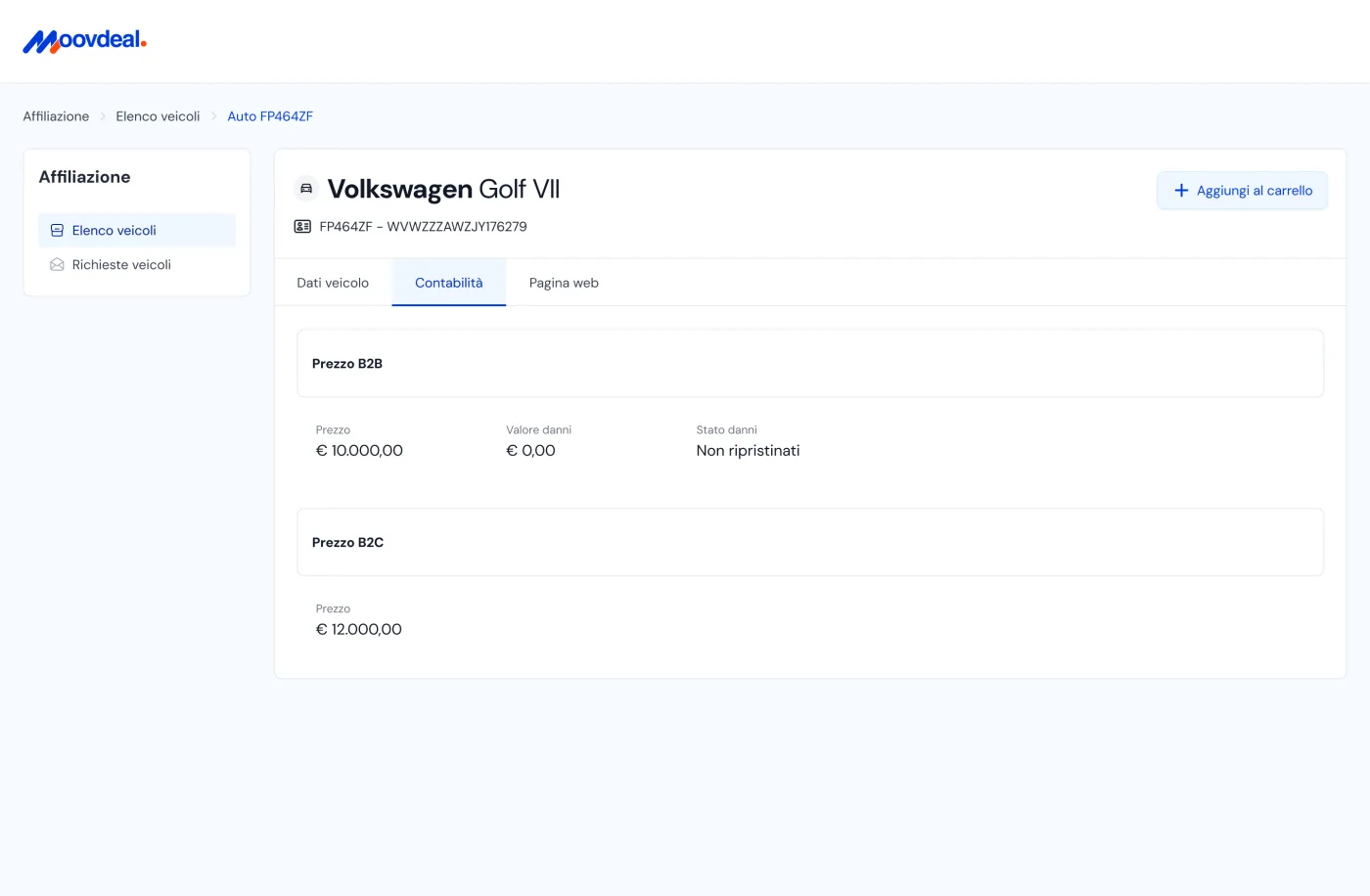Click the Prezzo B2C section header
This screenshot has width=1370, height=896.
[x=810, y=543]
